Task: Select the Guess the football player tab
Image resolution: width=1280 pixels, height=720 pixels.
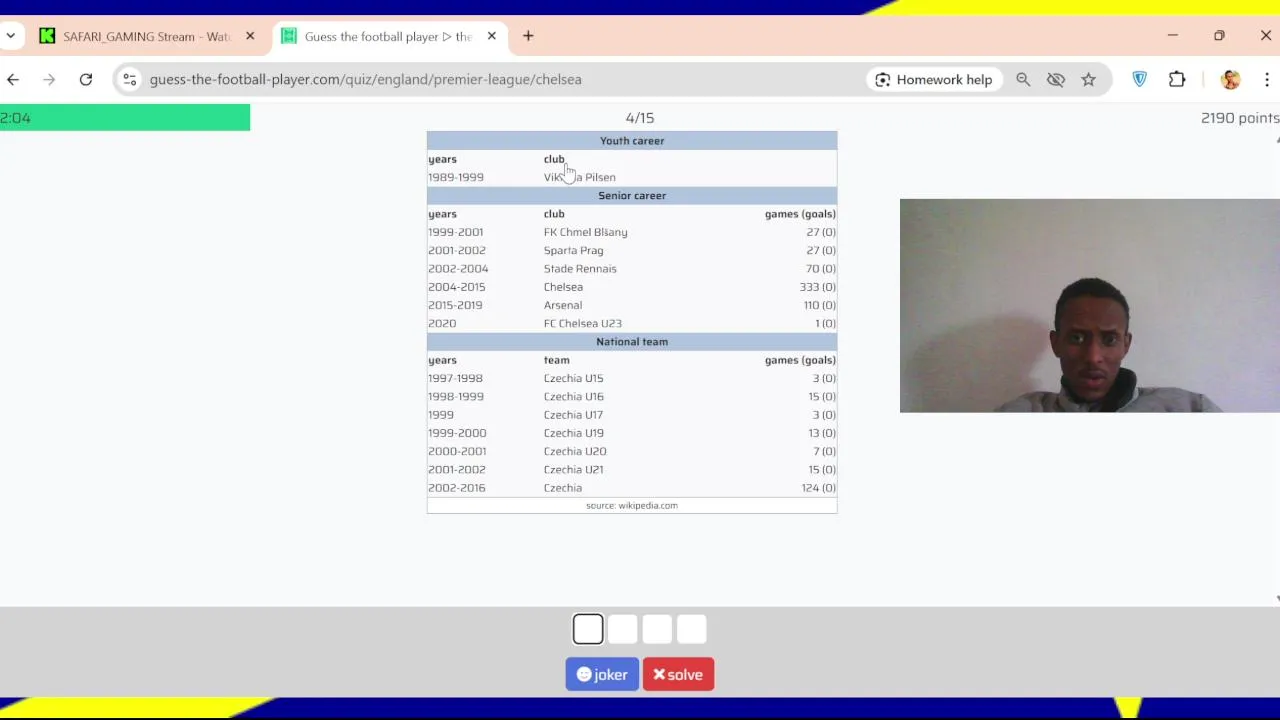Action: click(x=388, y=36)
